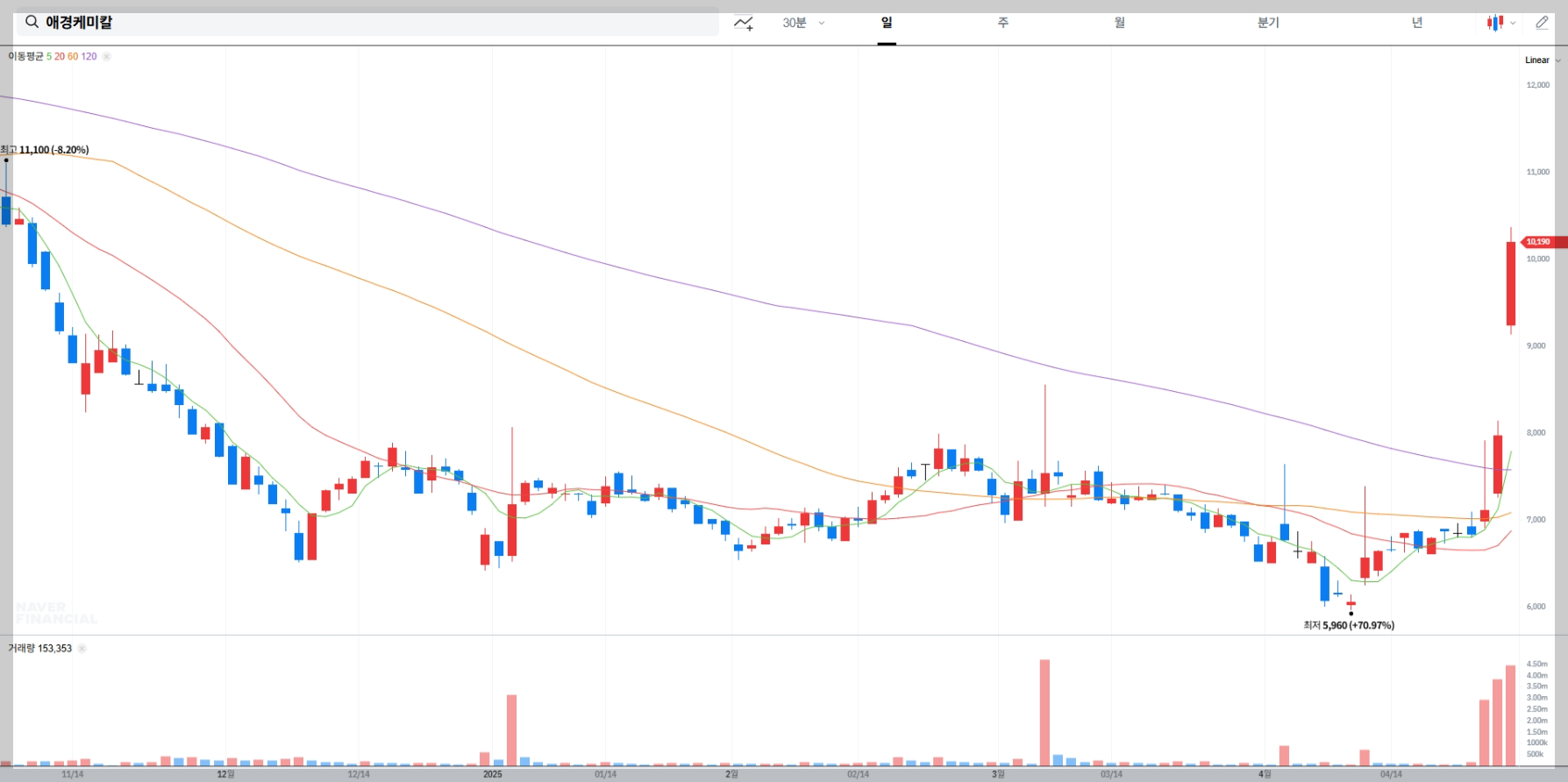Activate the pencil drawing tool
Image resolution: width=1568 pixels, height=782 pixels.
(1542, 23)
